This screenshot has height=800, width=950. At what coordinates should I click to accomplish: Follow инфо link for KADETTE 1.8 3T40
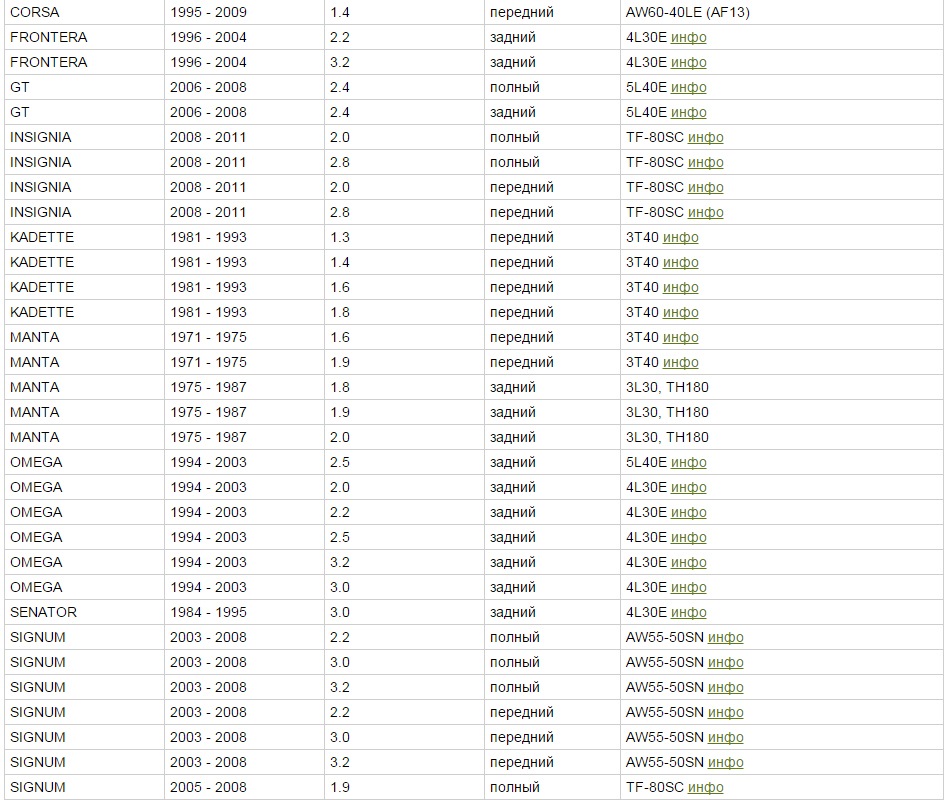[680, 313]
